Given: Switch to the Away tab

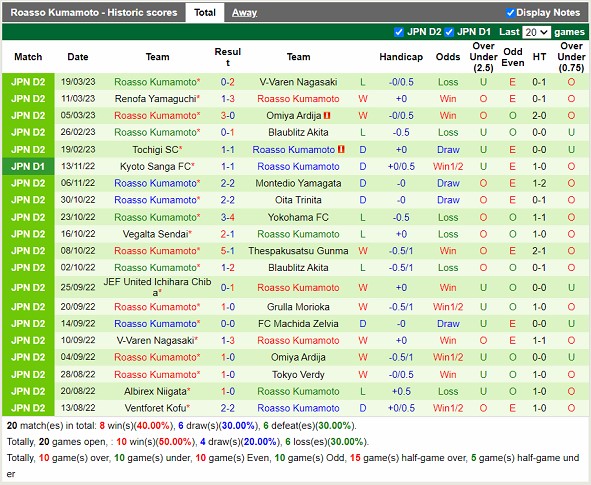Looking at the screenshot, I should [x=244, y=13].
